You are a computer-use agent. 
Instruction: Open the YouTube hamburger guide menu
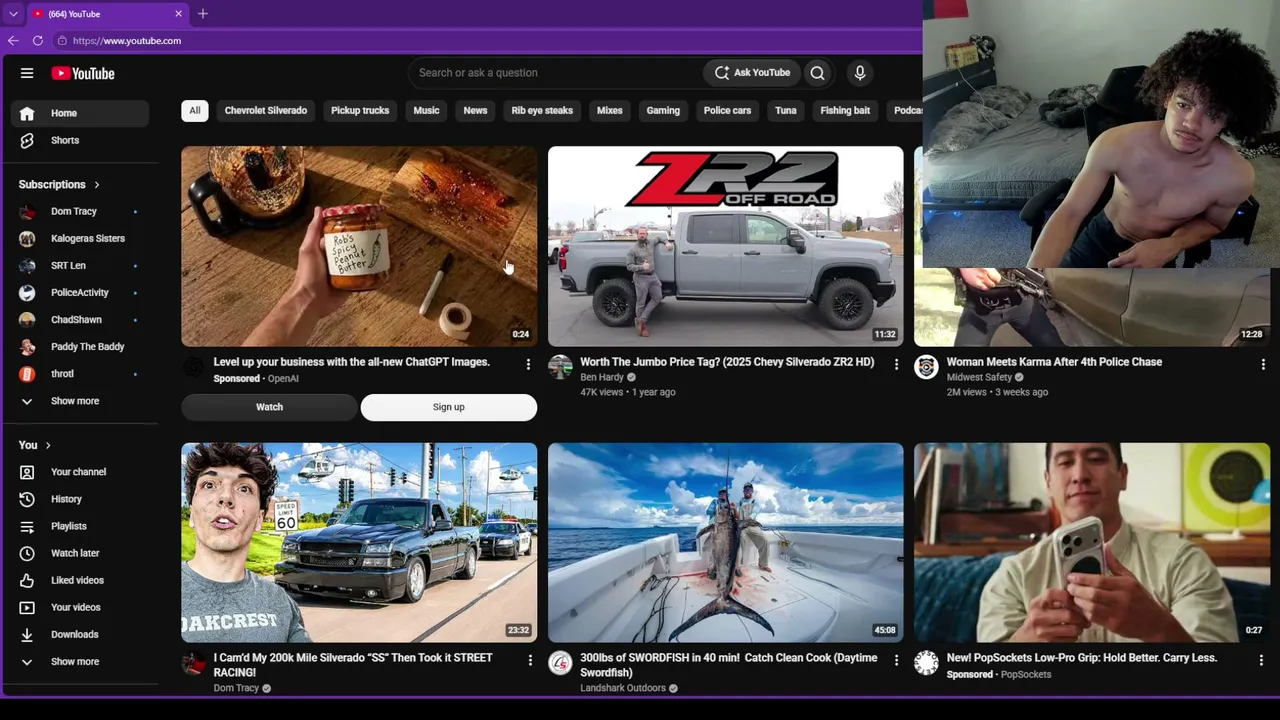(x=27, y=73)
